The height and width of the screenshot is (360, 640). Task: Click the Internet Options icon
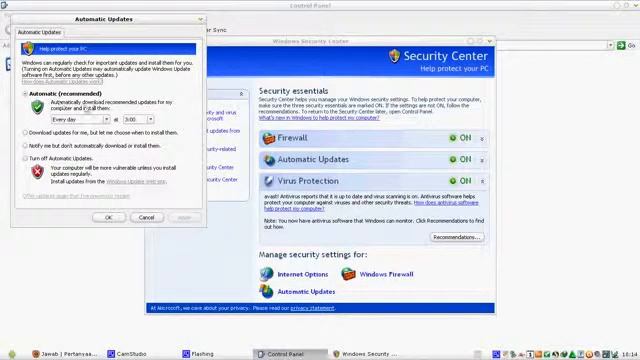tap(267, 274)
